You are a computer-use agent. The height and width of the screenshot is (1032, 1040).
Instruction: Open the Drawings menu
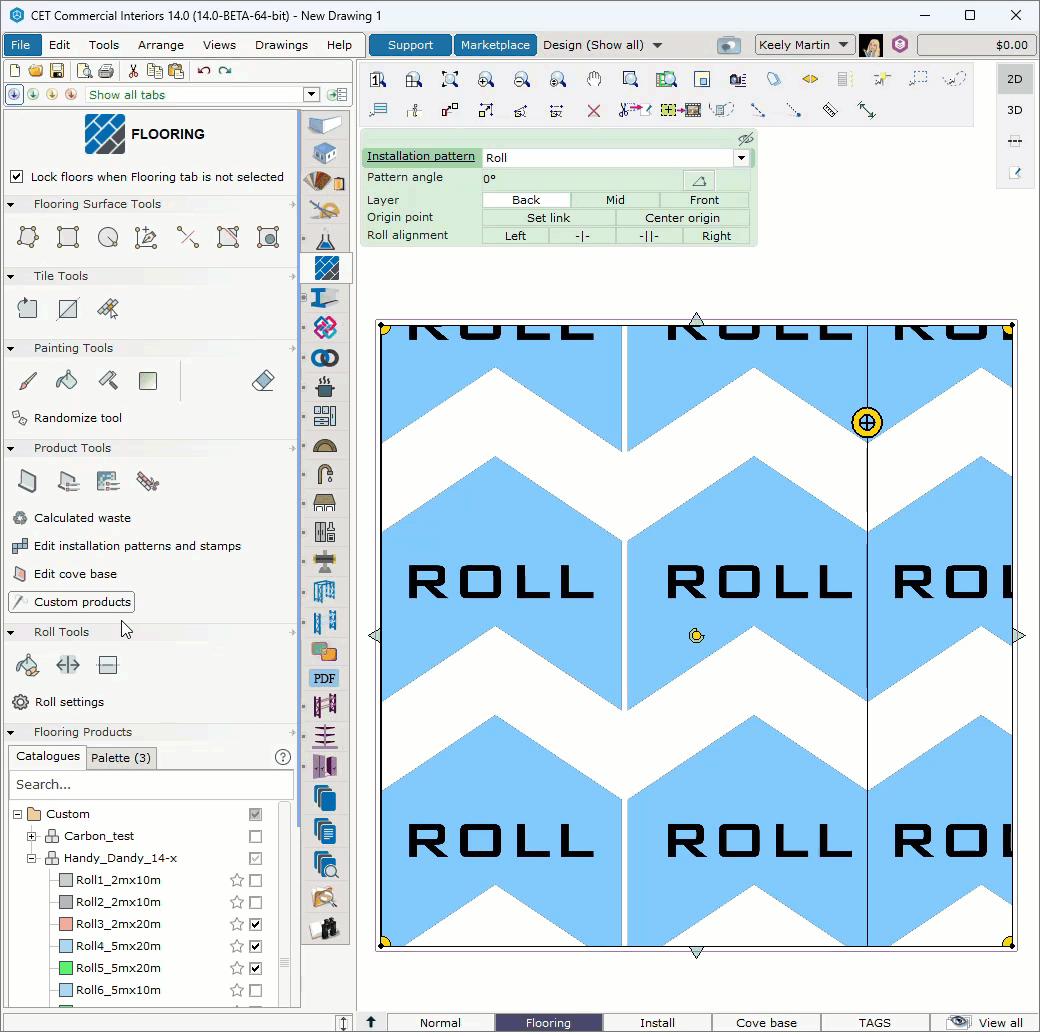(281, 45)
